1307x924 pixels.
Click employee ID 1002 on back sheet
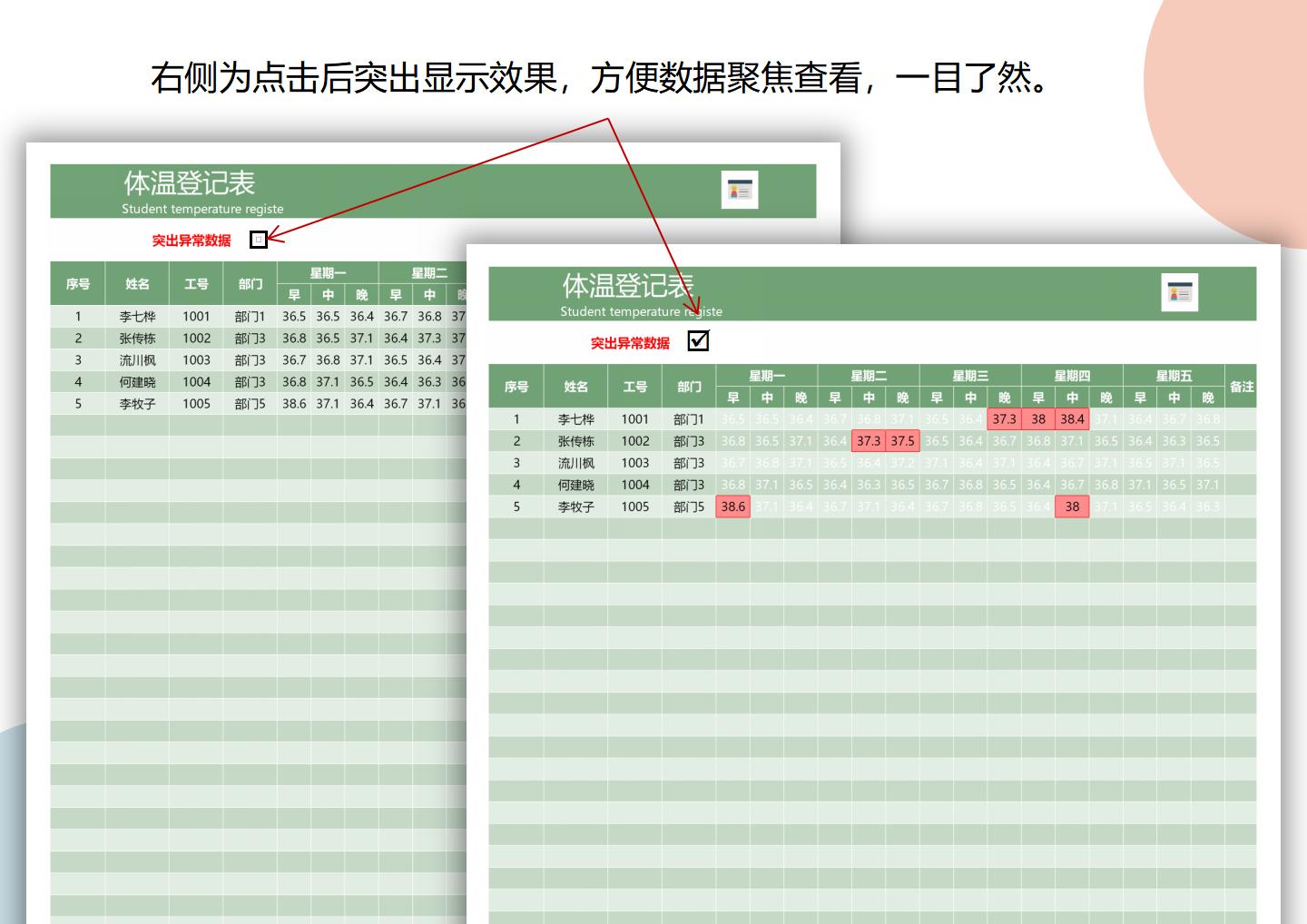[x=196, y=339]
